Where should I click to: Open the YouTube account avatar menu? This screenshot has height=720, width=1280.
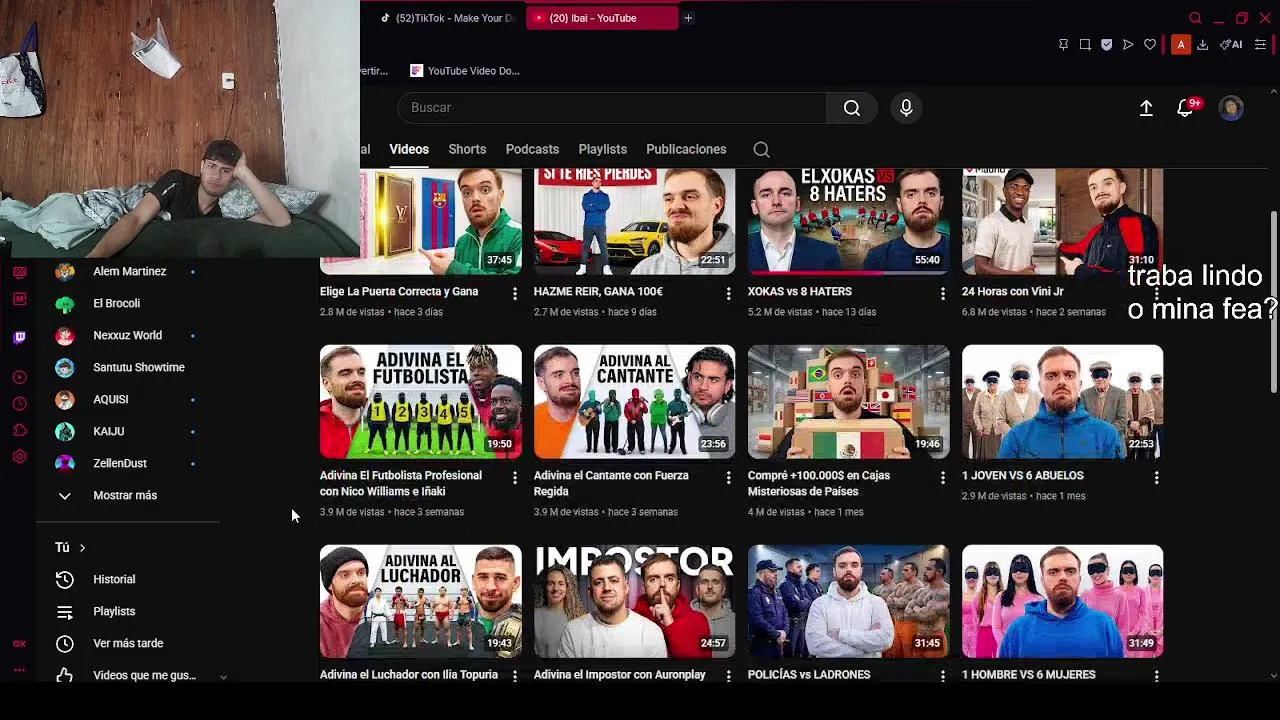(1231, 108)
